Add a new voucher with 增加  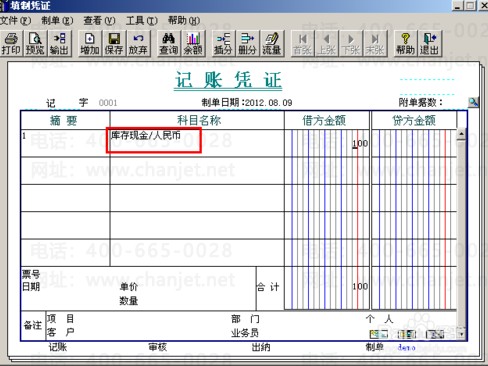(90, 43)
